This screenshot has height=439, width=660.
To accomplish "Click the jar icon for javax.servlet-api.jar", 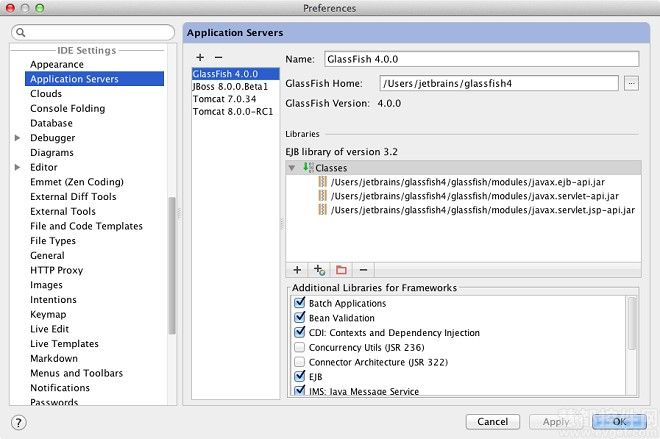I will coord(322,196).
